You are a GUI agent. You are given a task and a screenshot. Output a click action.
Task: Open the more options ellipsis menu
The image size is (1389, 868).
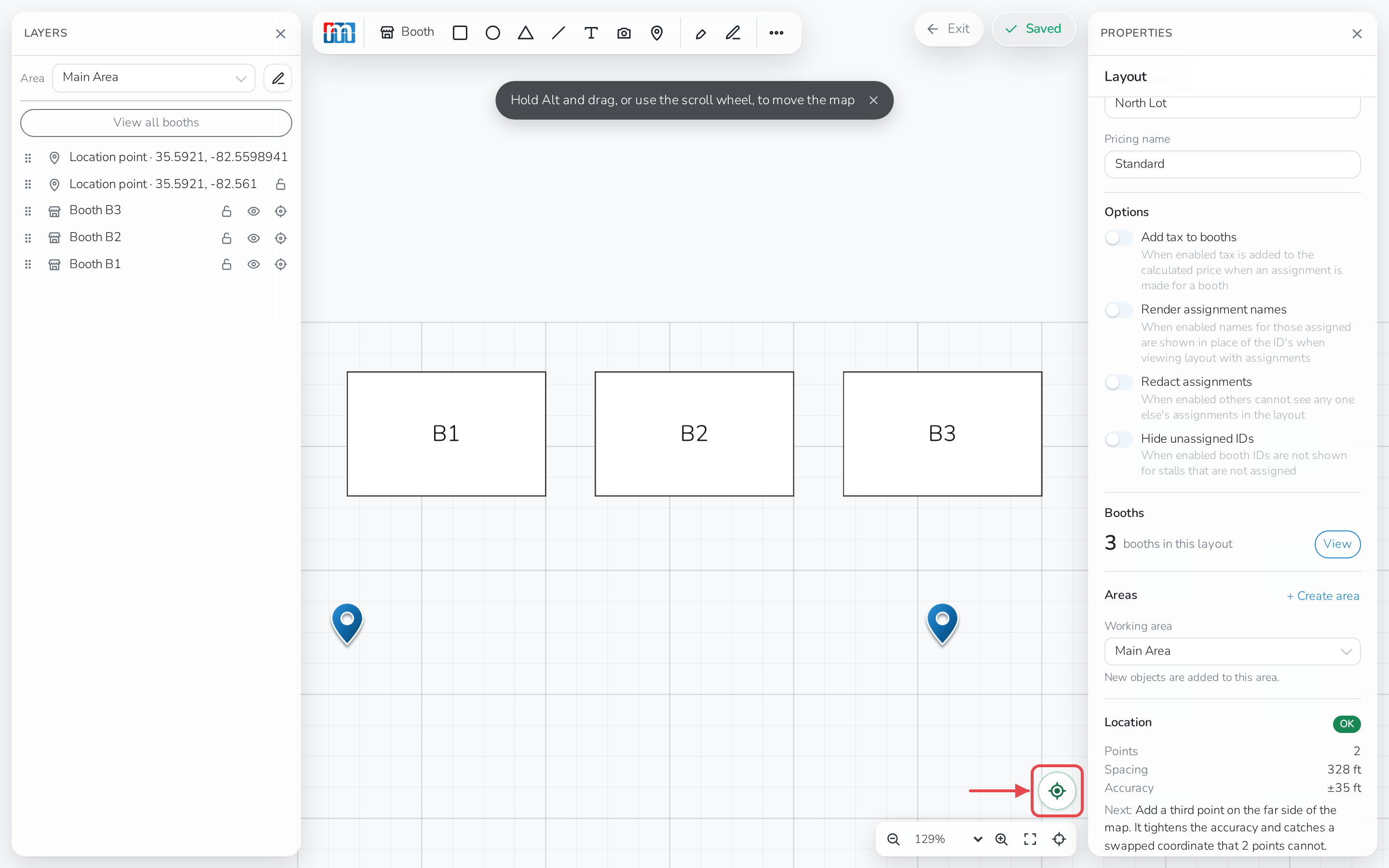point(776,33)
